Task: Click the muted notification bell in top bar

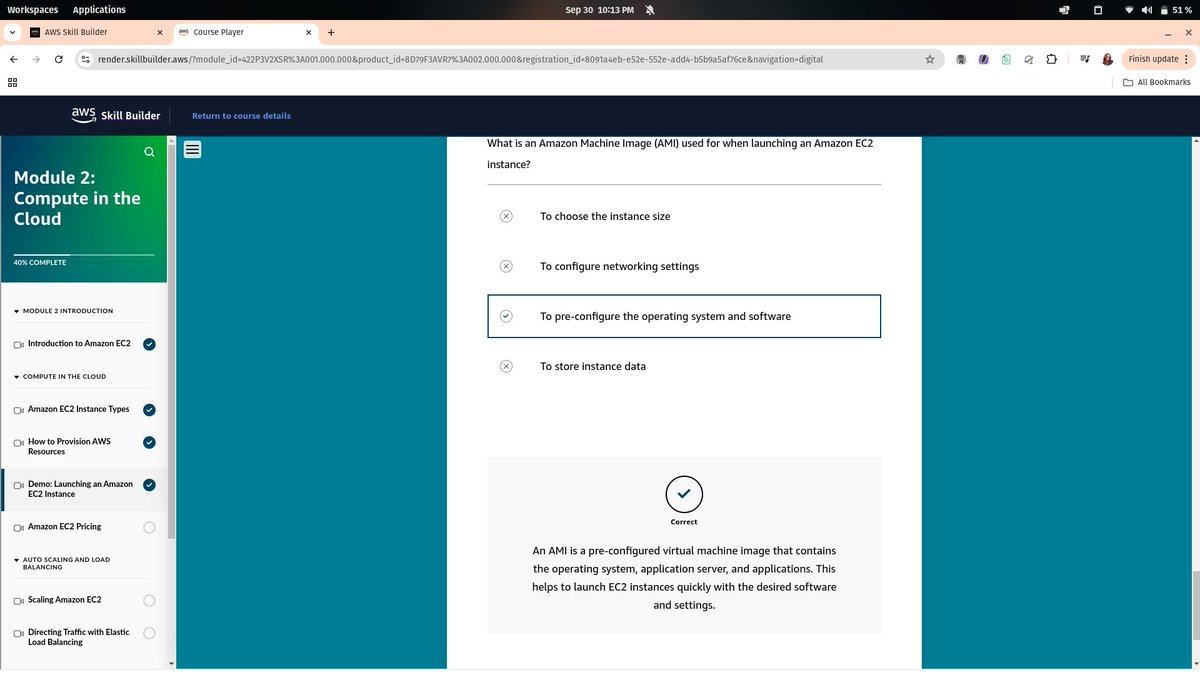Action: click(649, 10)
